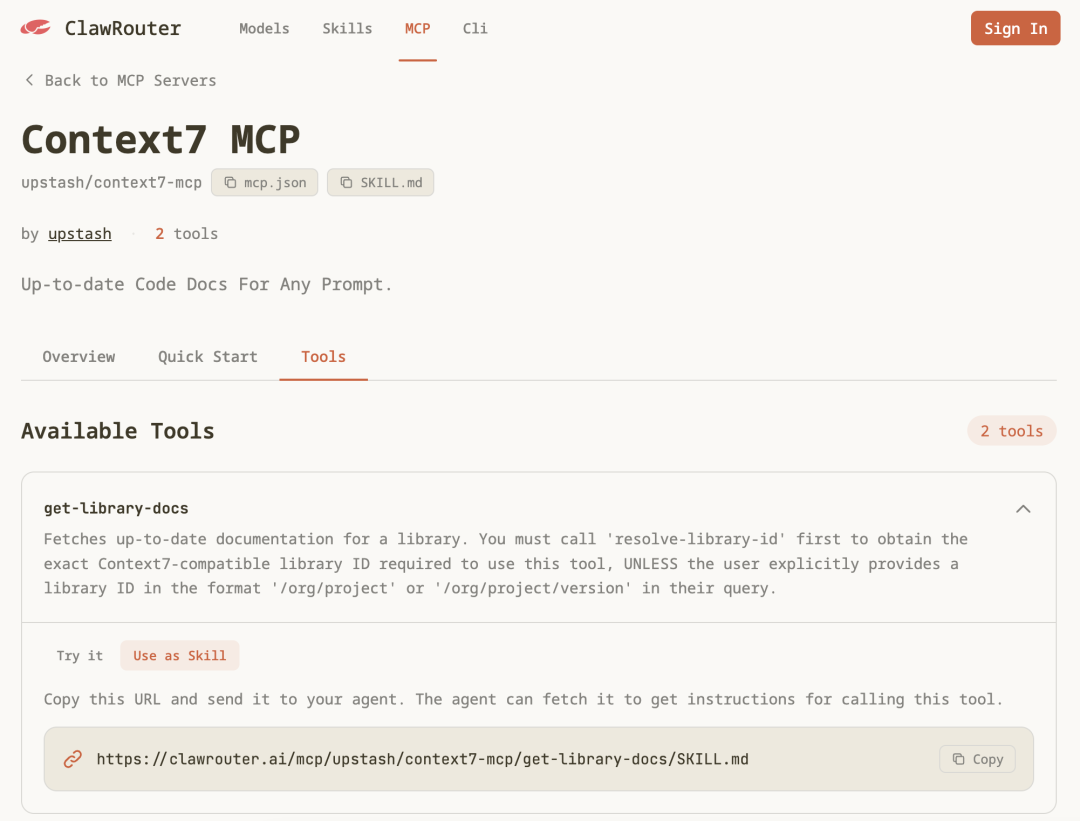Copy the SKILL.md URL using the Copy button
The image size is (1080, 821).
[977, 759]
